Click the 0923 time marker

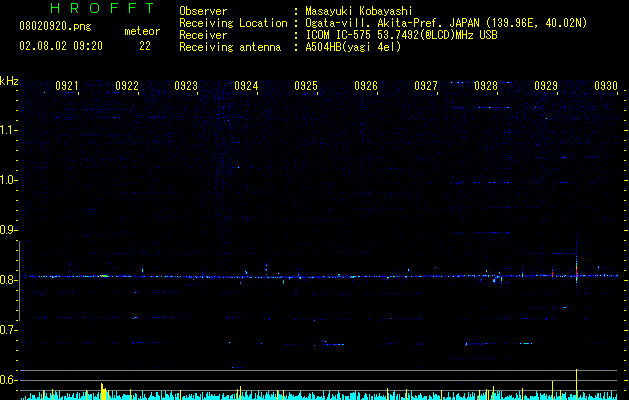coord(186,86)
